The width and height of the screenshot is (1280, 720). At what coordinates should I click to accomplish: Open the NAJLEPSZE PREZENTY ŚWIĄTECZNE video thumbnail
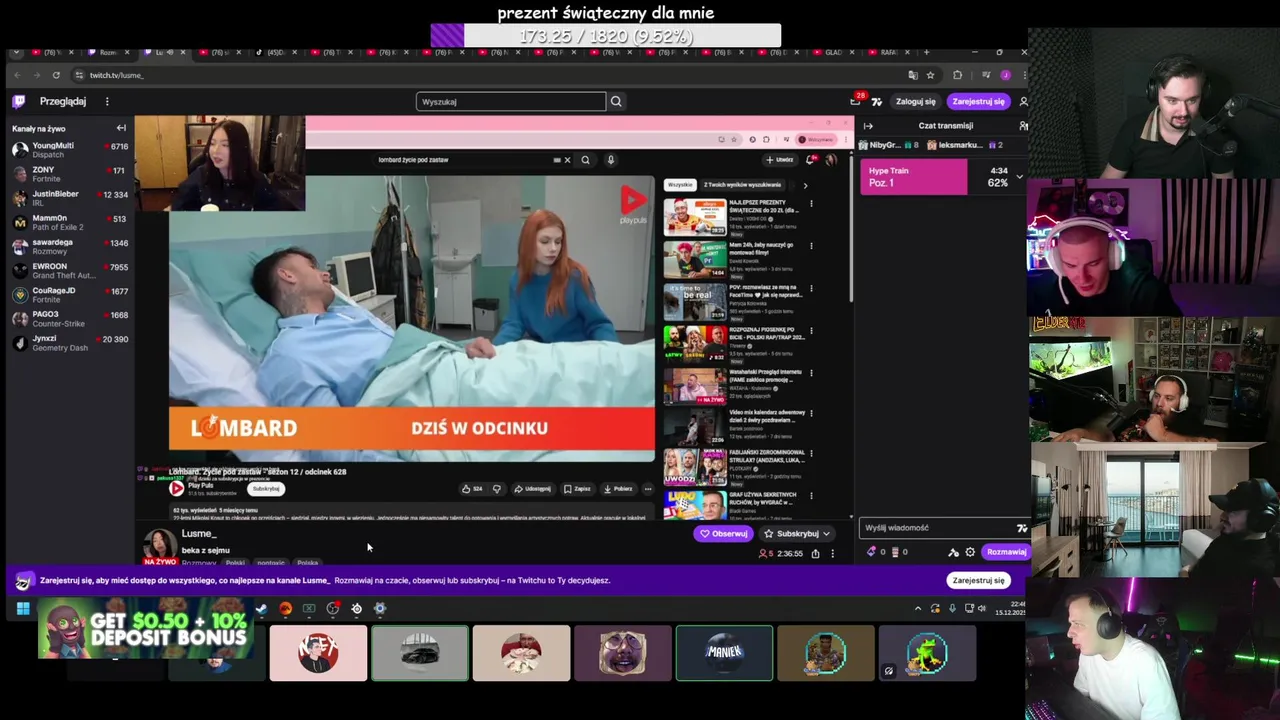point(695,217)
